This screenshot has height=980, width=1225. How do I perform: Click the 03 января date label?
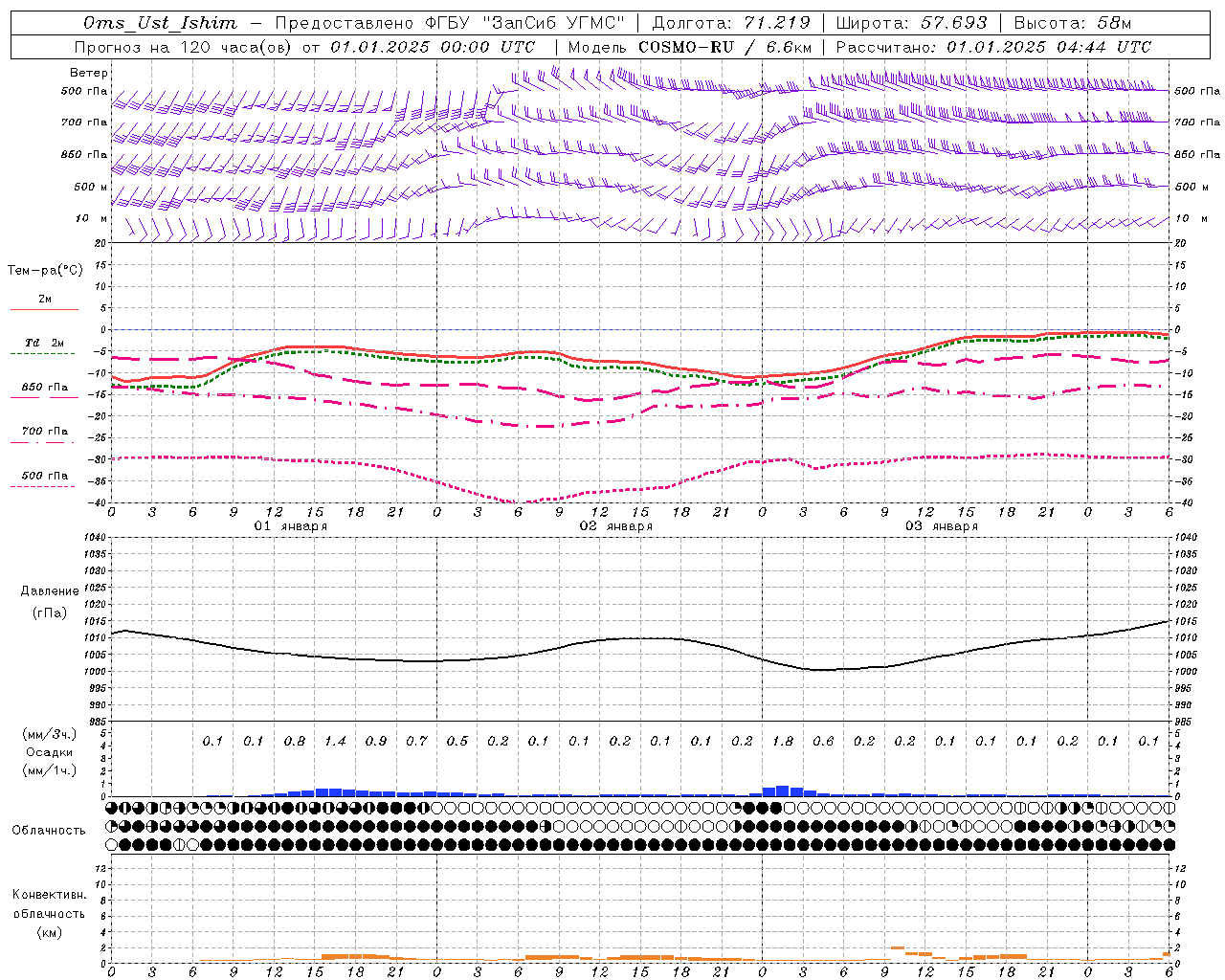pos(942,526)
